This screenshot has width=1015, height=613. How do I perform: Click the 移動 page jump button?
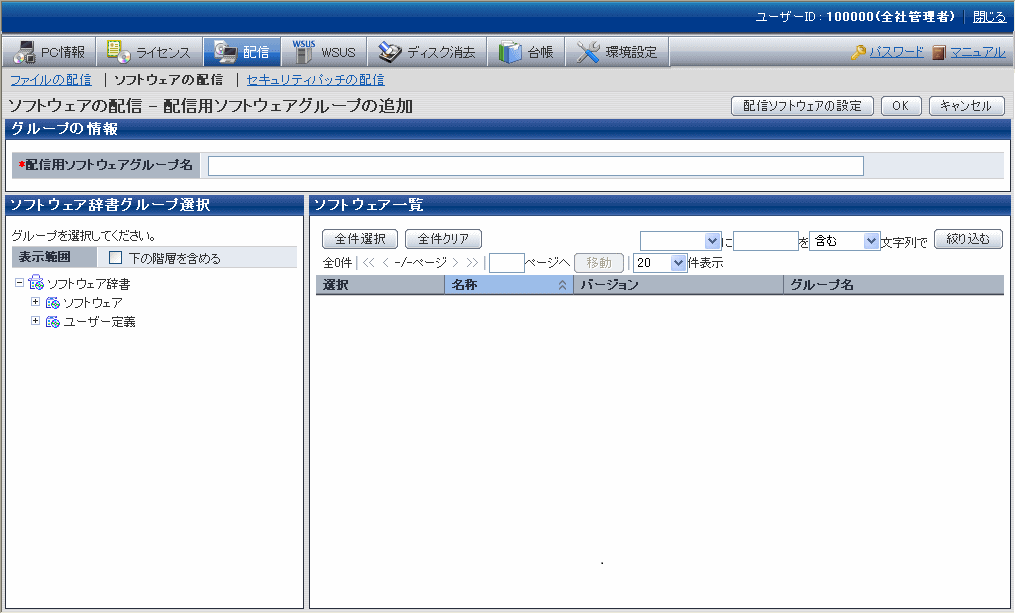(x=599, y=262)
